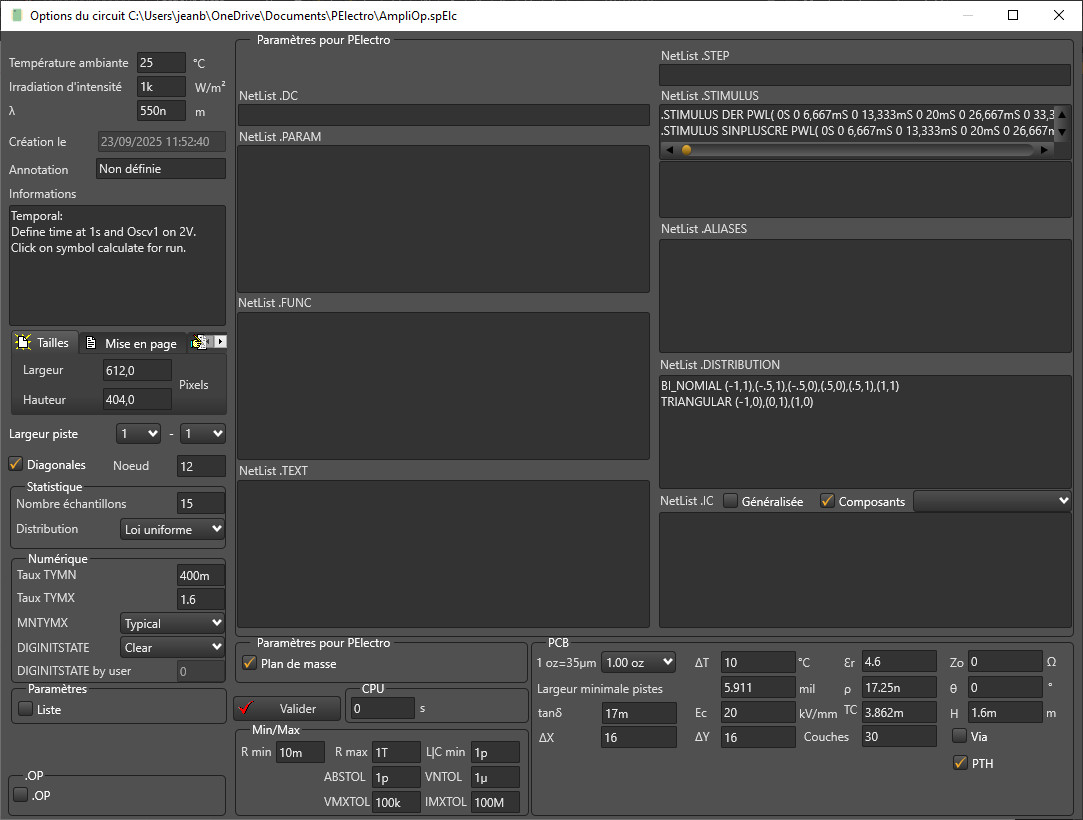The height and width of the screenshot is (820, 1083).
Task: Click the Mise en page document icon
Action: (92, 343)
